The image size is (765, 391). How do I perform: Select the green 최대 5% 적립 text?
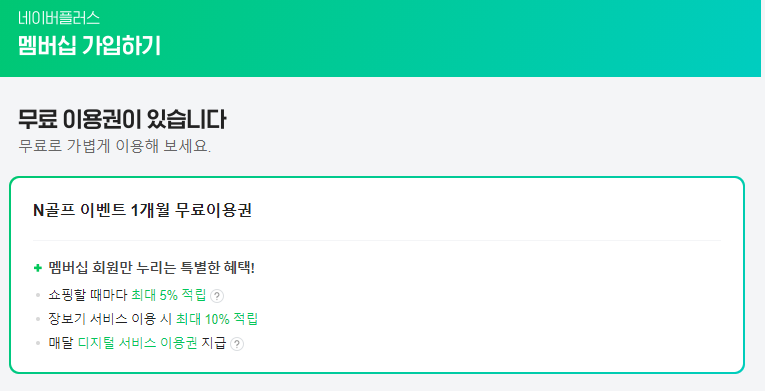[169, 295]
